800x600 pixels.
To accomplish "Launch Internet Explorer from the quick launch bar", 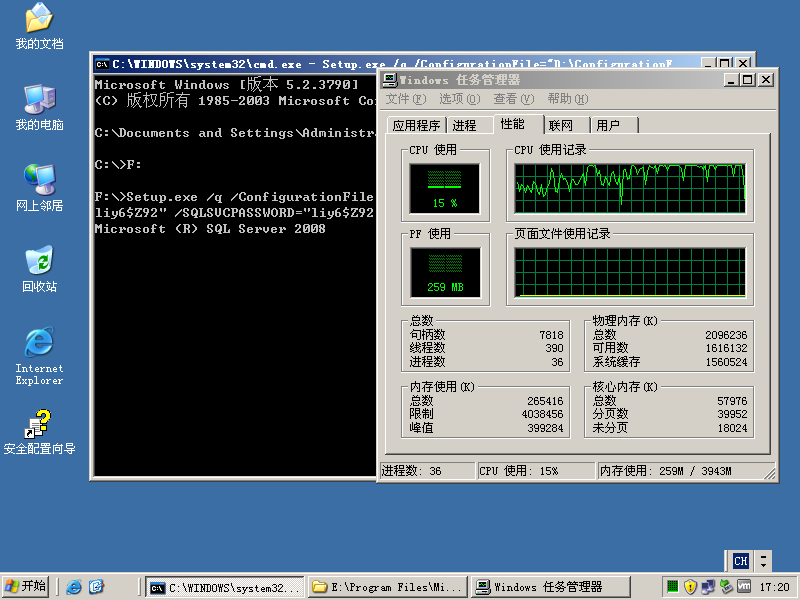I will tap(73, 587).
